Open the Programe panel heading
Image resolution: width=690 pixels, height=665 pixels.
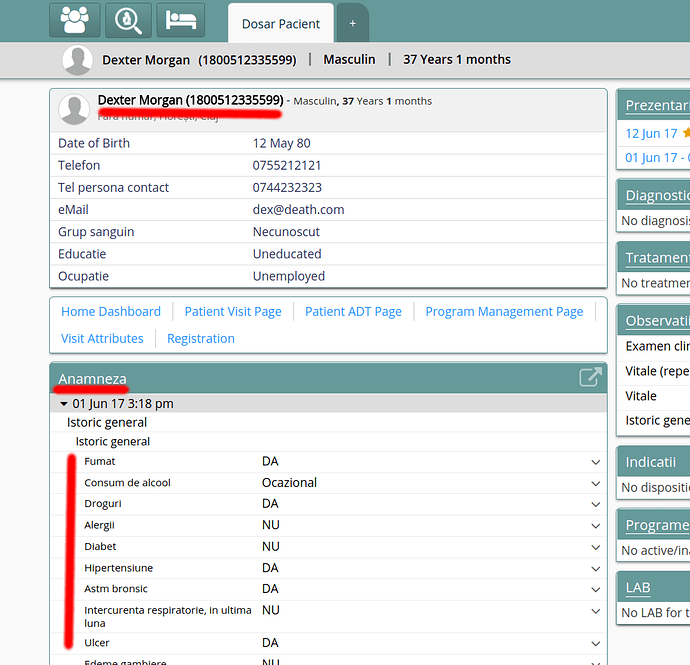(657, 525)
